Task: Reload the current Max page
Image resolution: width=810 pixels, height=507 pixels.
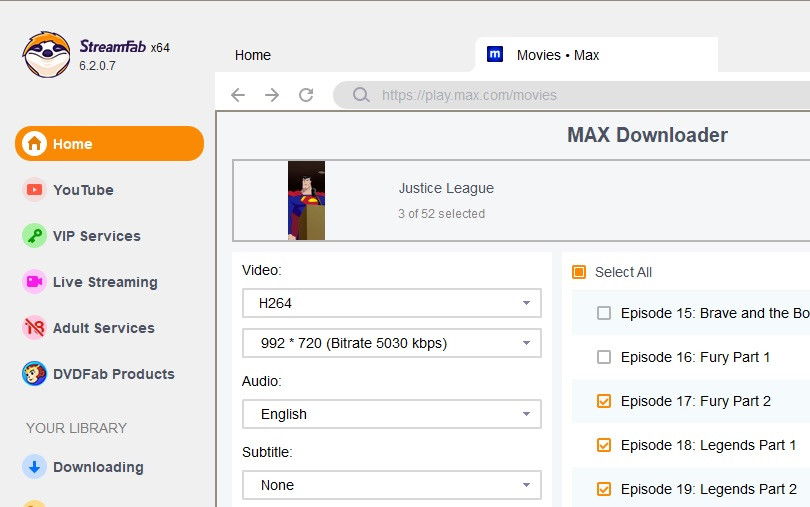Action: pos(306,95)
